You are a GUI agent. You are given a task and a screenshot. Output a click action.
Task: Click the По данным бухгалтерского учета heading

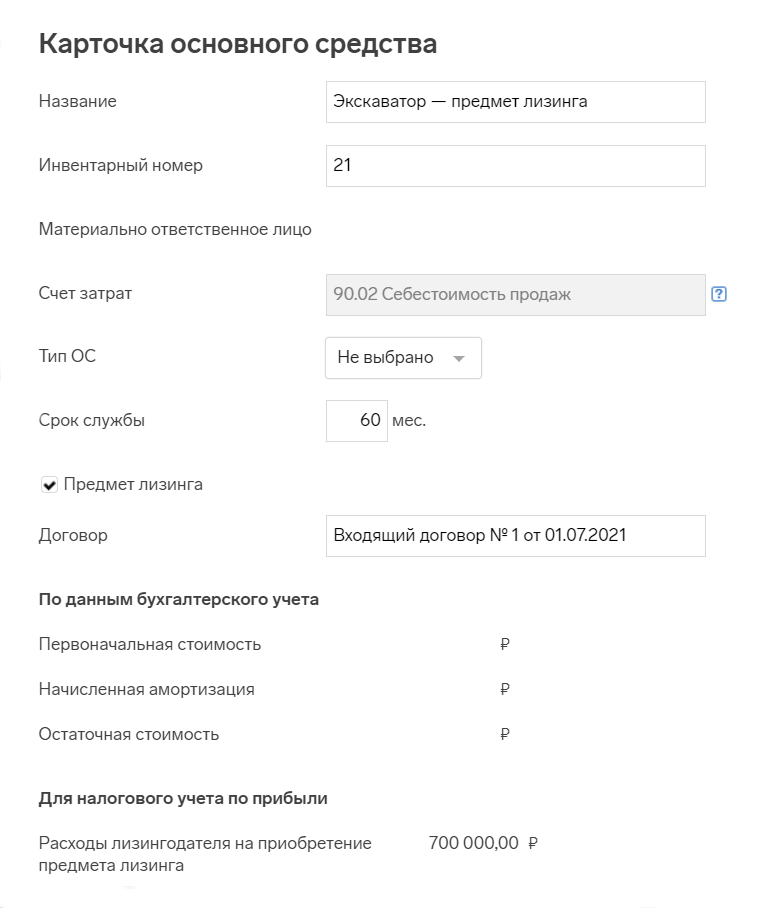(x=178, y=599)
